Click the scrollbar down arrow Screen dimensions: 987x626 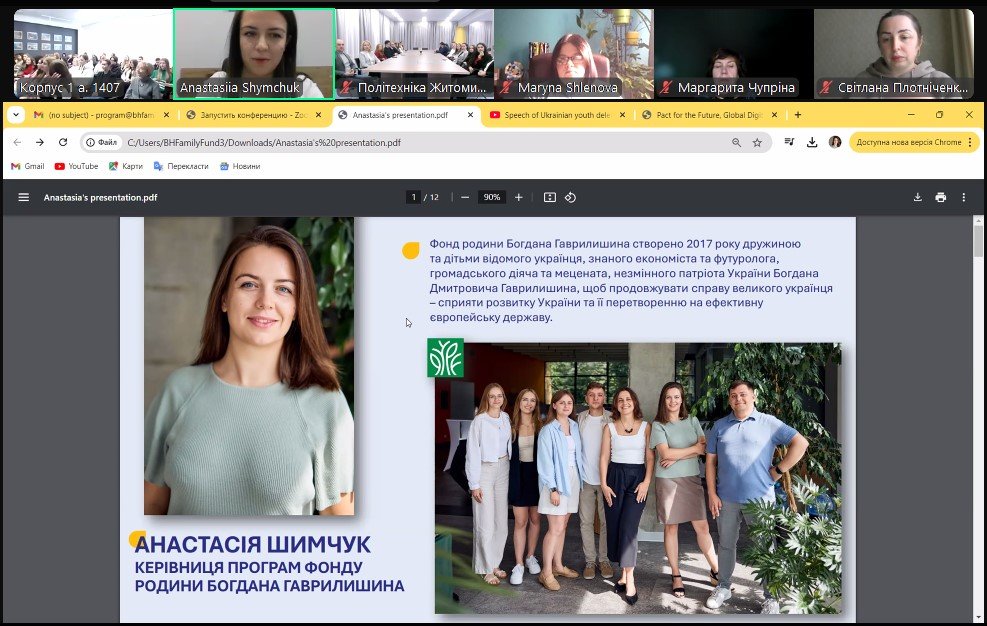pos(978,617)
